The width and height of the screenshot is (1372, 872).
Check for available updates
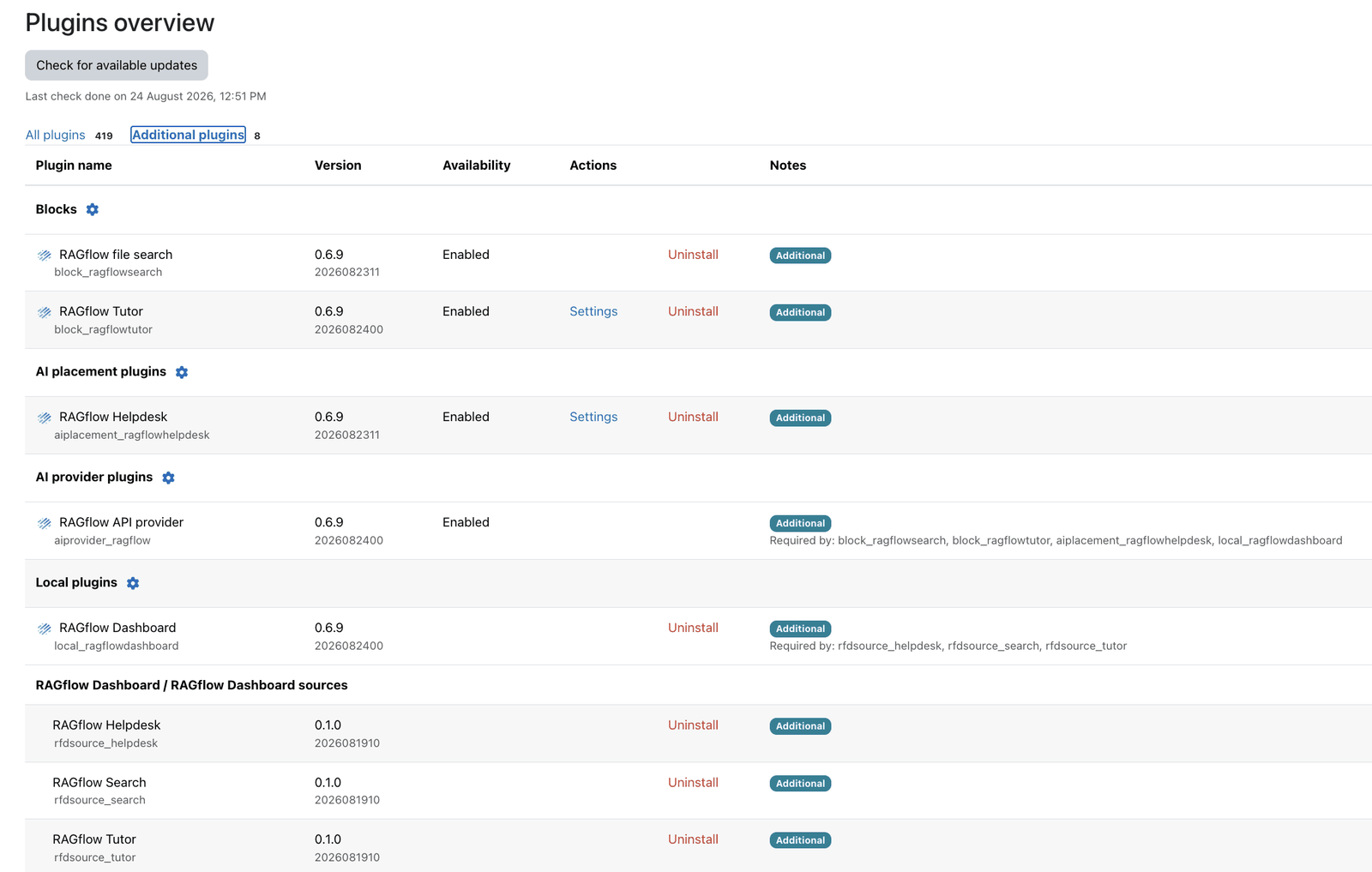[117, 65]
